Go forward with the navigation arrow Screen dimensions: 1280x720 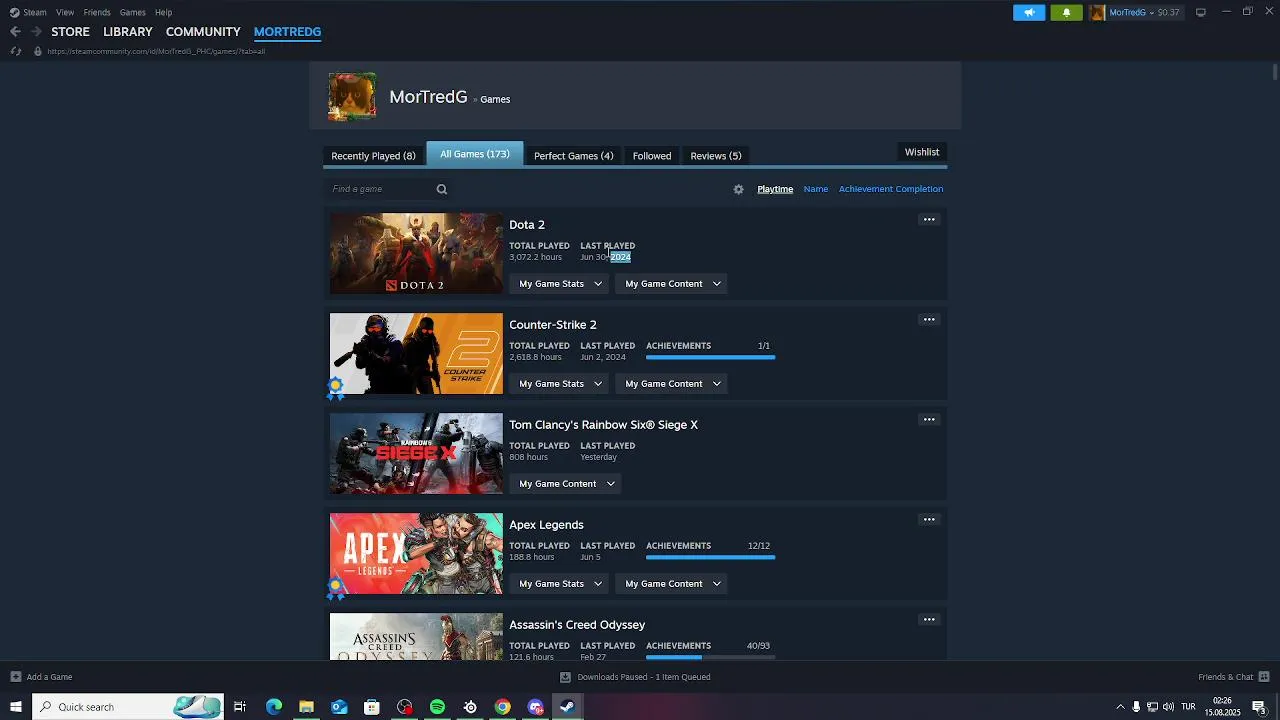click(x=36, y=32)
